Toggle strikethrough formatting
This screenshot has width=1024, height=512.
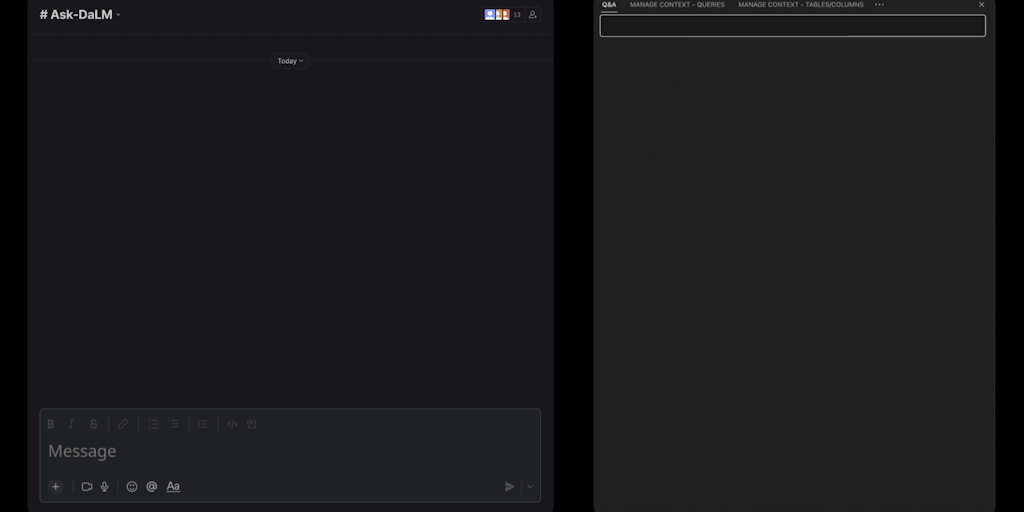[x=94, y=424]
